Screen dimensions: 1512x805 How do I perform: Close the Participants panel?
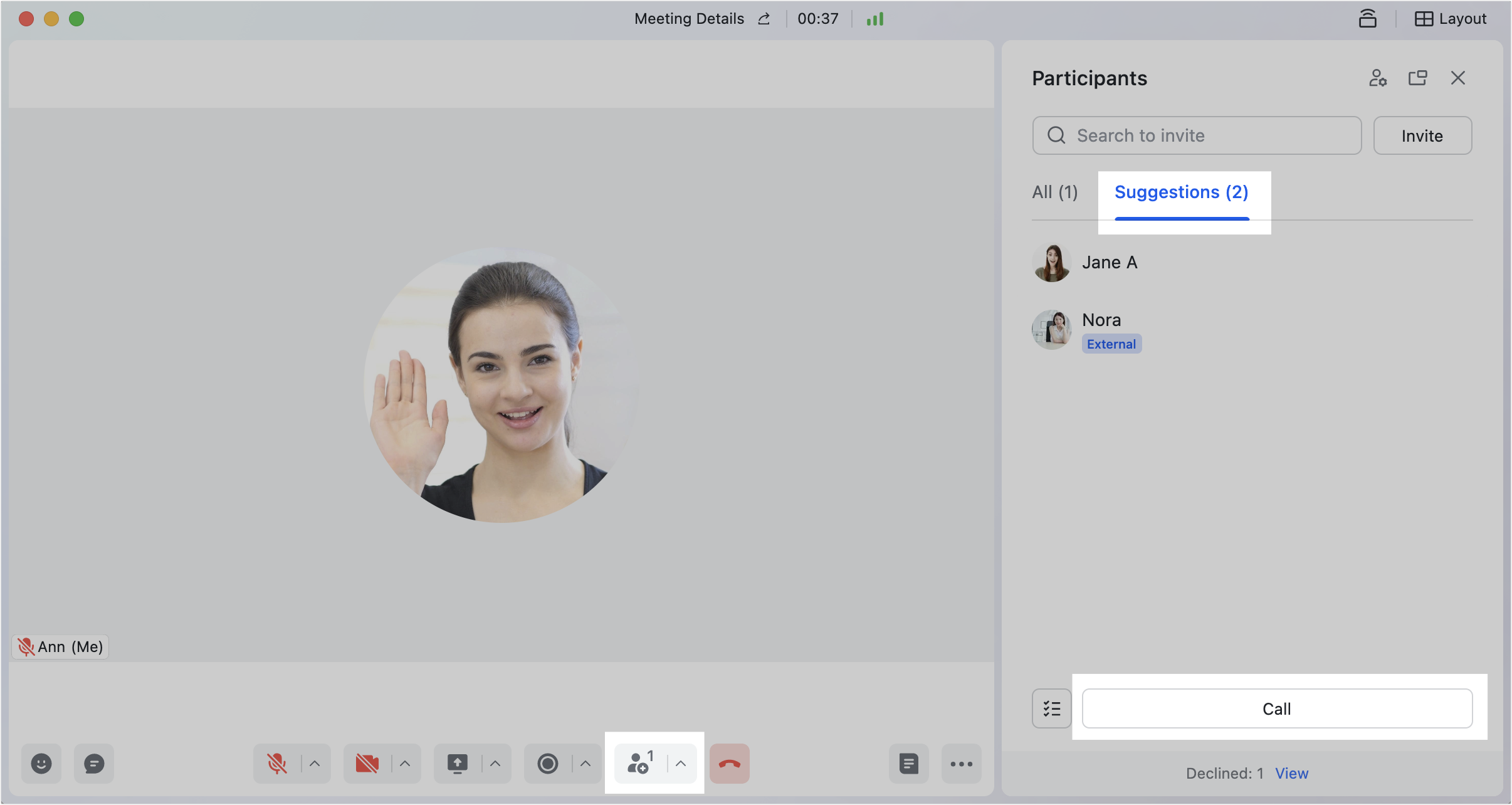point(1458,78)
